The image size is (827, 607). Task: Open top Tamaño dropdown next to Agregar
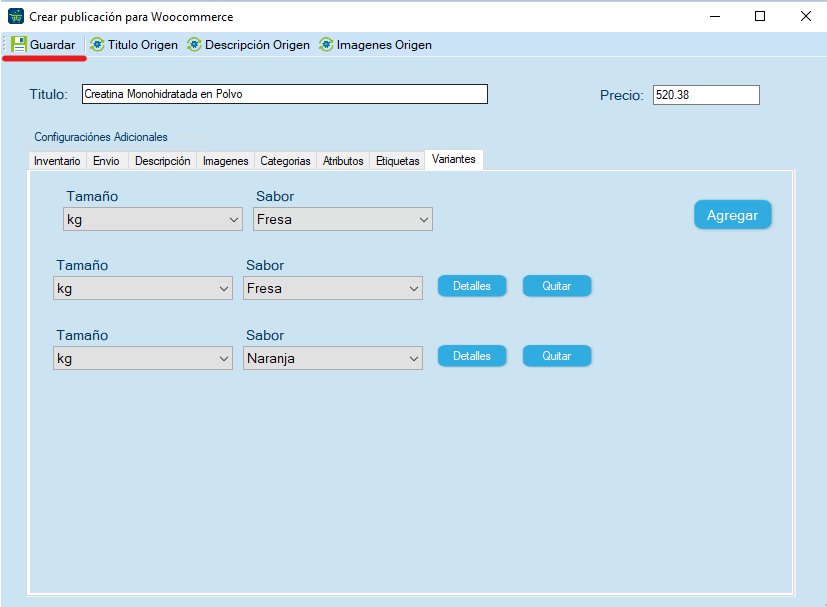(153, 219)
